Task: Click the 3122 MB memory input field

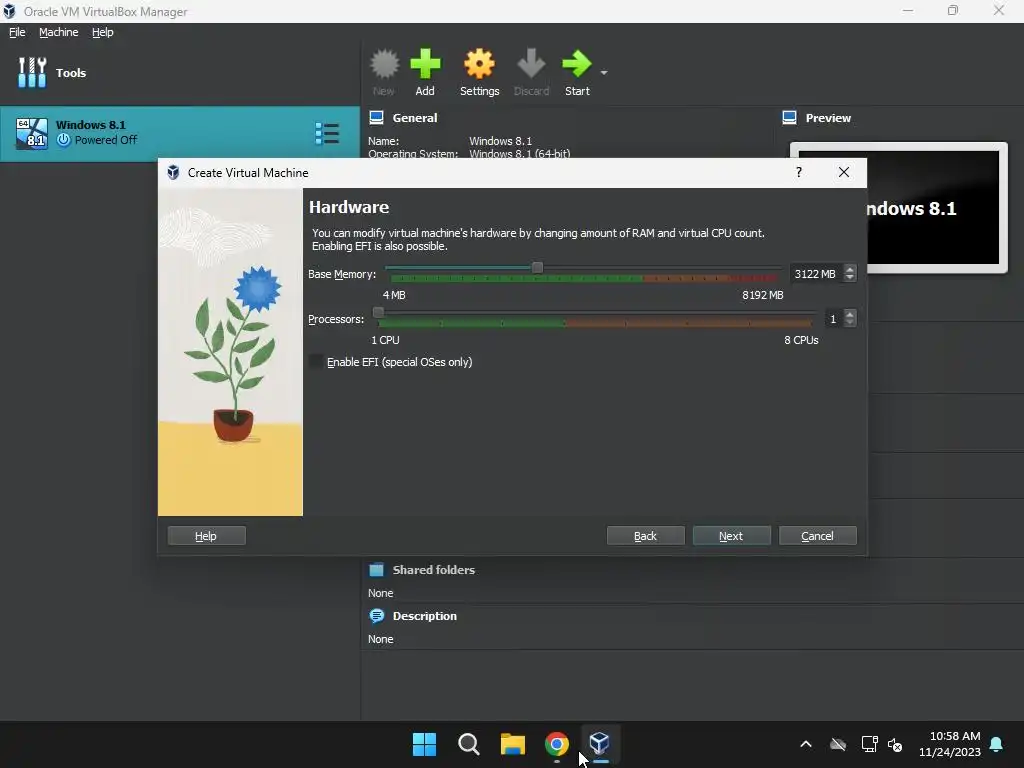Action: click(816, 274)
